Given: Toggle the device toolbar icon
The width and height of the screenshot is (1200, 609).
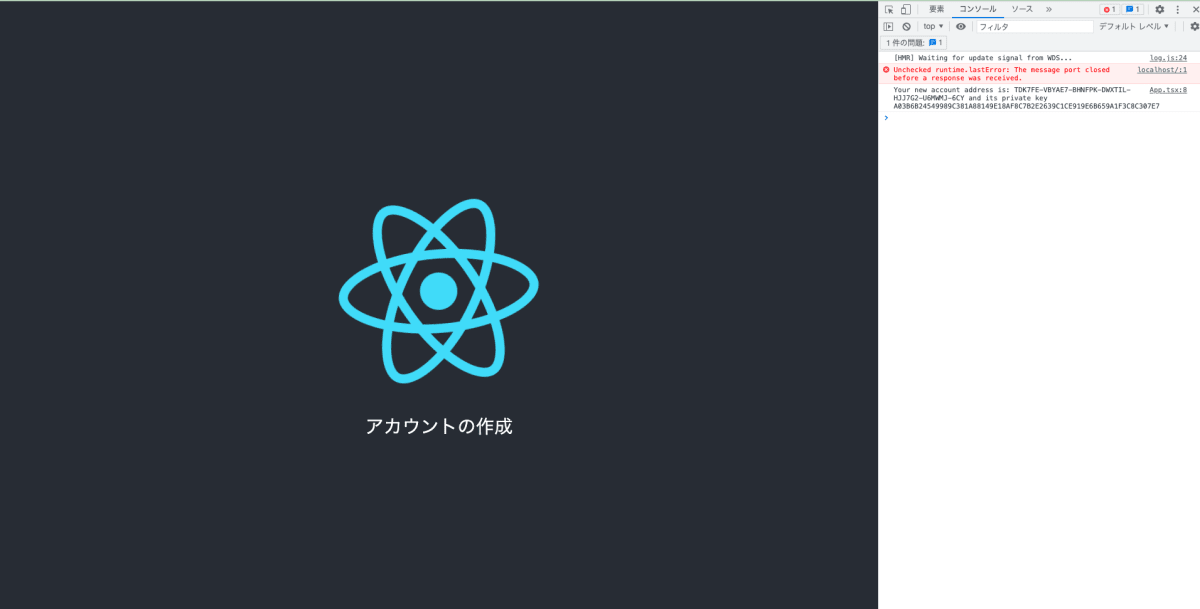Looking at the screenshot, I should (x=905, y=9).
